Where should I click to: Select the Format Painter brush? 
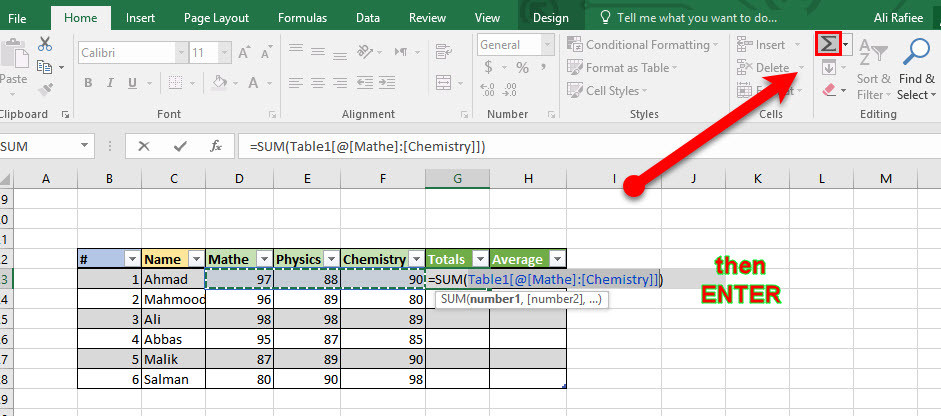(x=45, y=90)
